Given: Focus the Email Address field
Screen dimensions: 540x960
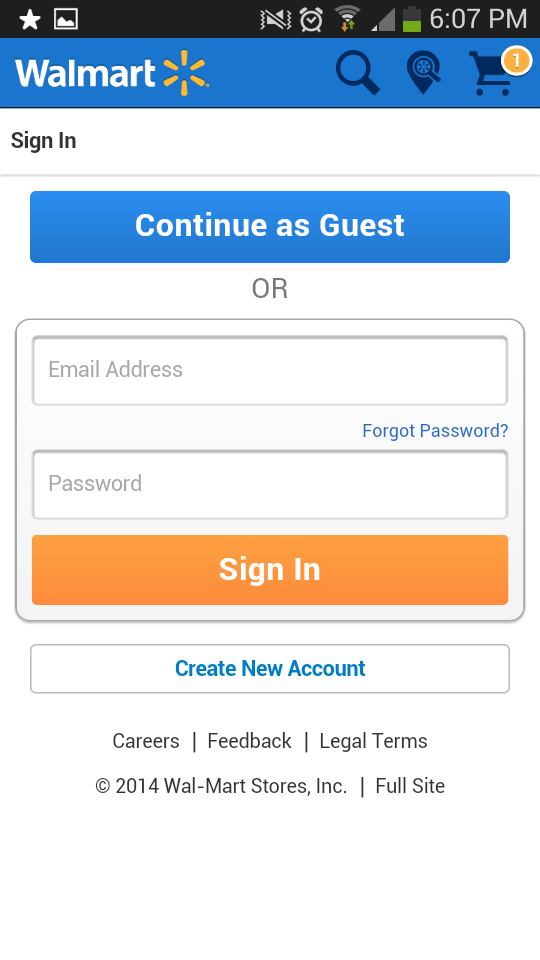Looking at the screenshot, I should click(x=270, y=370).
